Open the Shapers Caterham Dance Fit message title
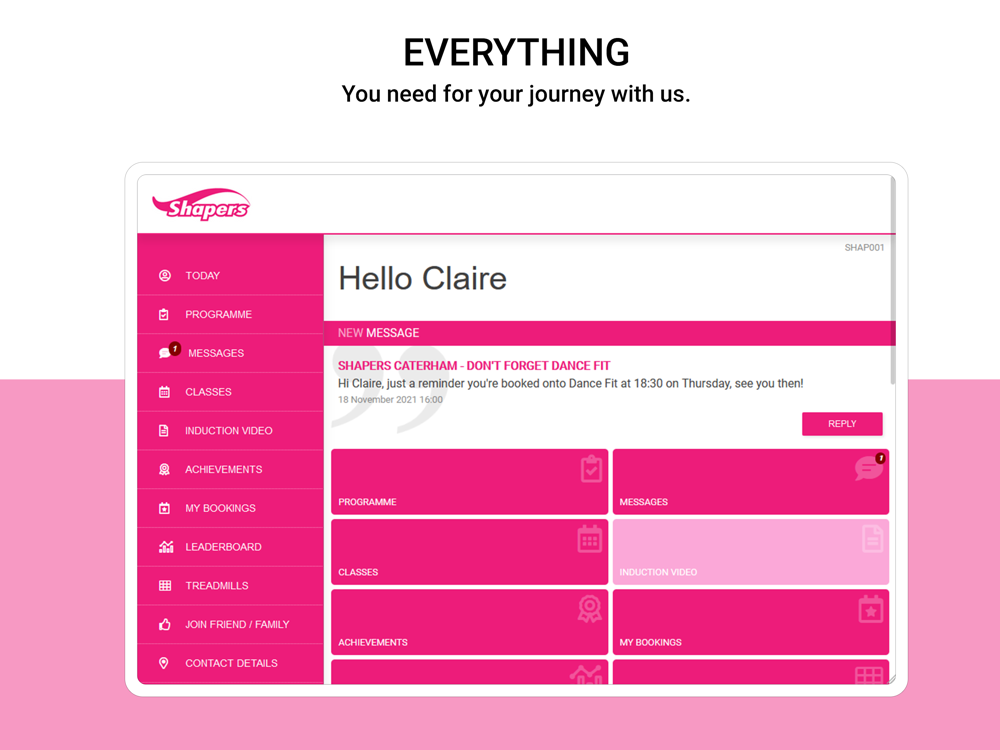This screenshot has width=1000, height=750. [x=474, y=366]
